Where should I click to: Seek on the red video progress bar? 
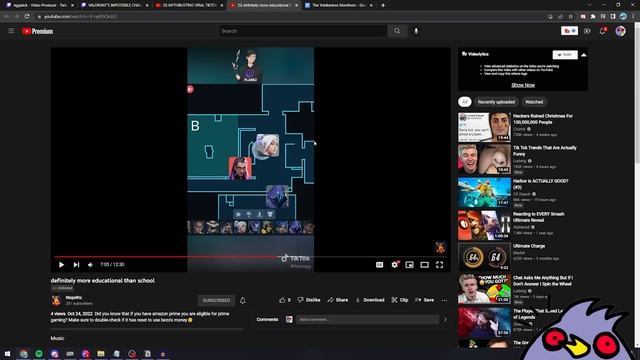251,257
